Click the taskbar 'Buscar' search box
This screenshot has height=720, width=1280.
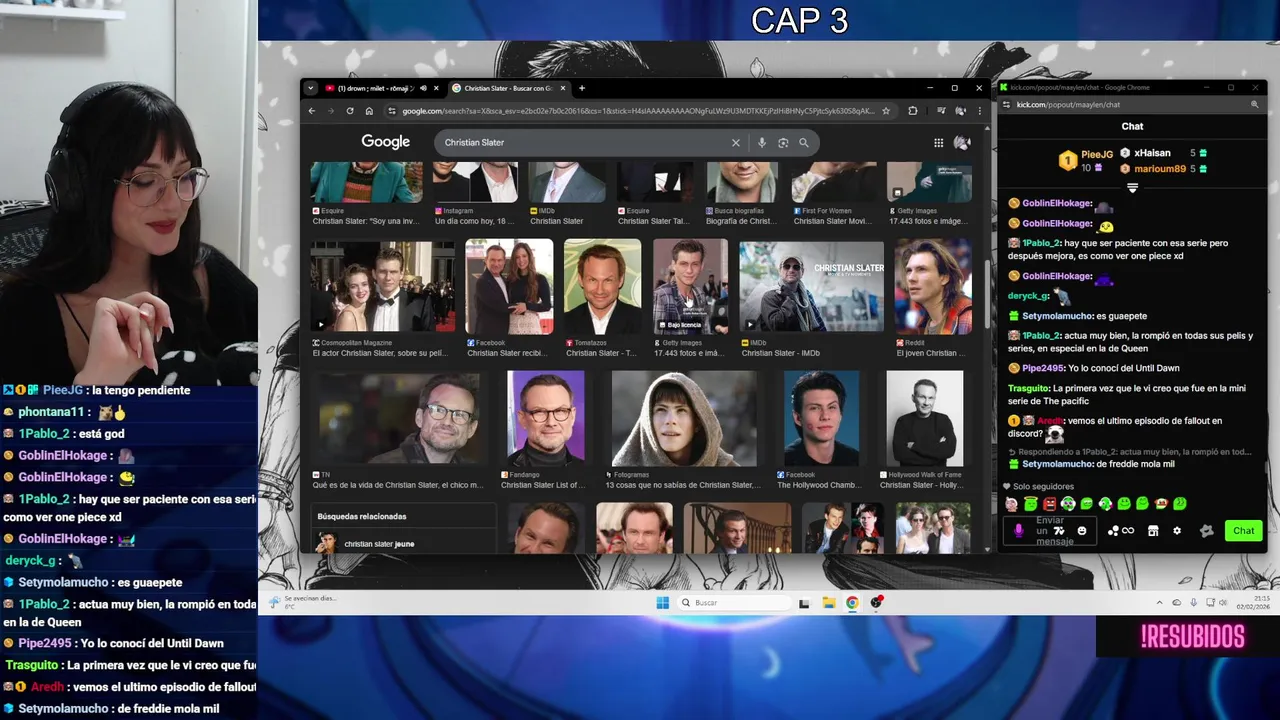pyautogui.click(x=733, y=603)
